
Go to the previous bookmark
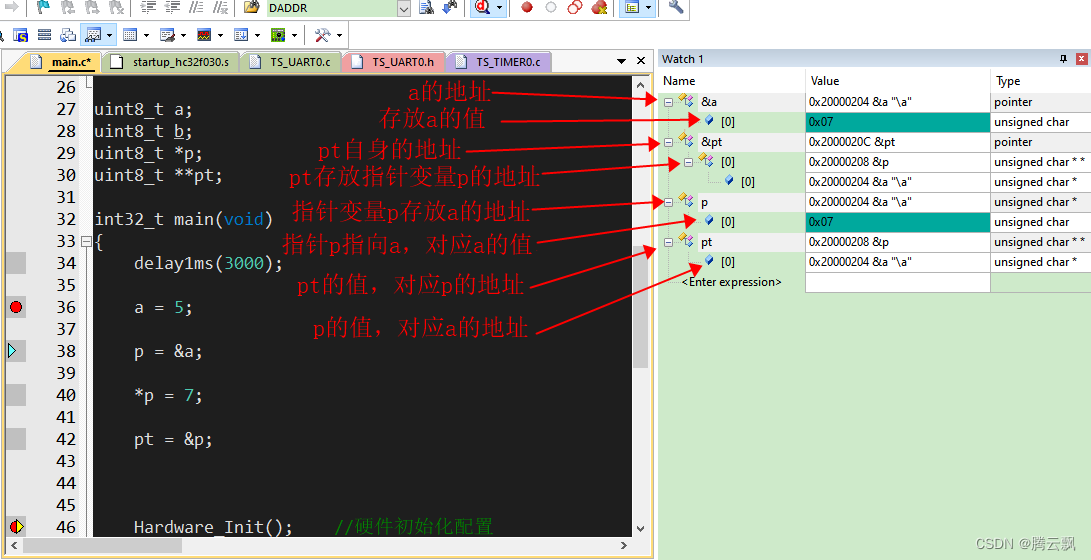point(68,8)
